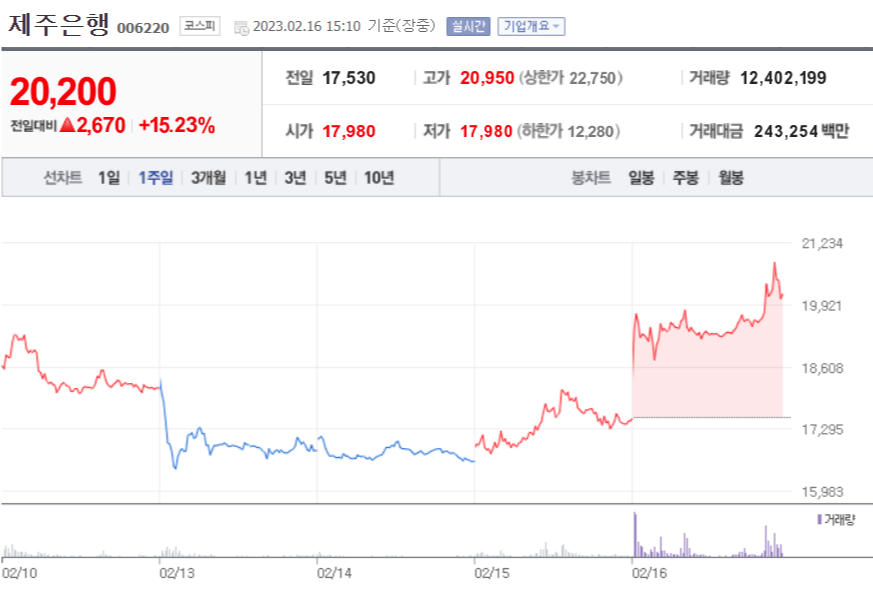Click the trading volume 12,402,199

coord(783,78)
